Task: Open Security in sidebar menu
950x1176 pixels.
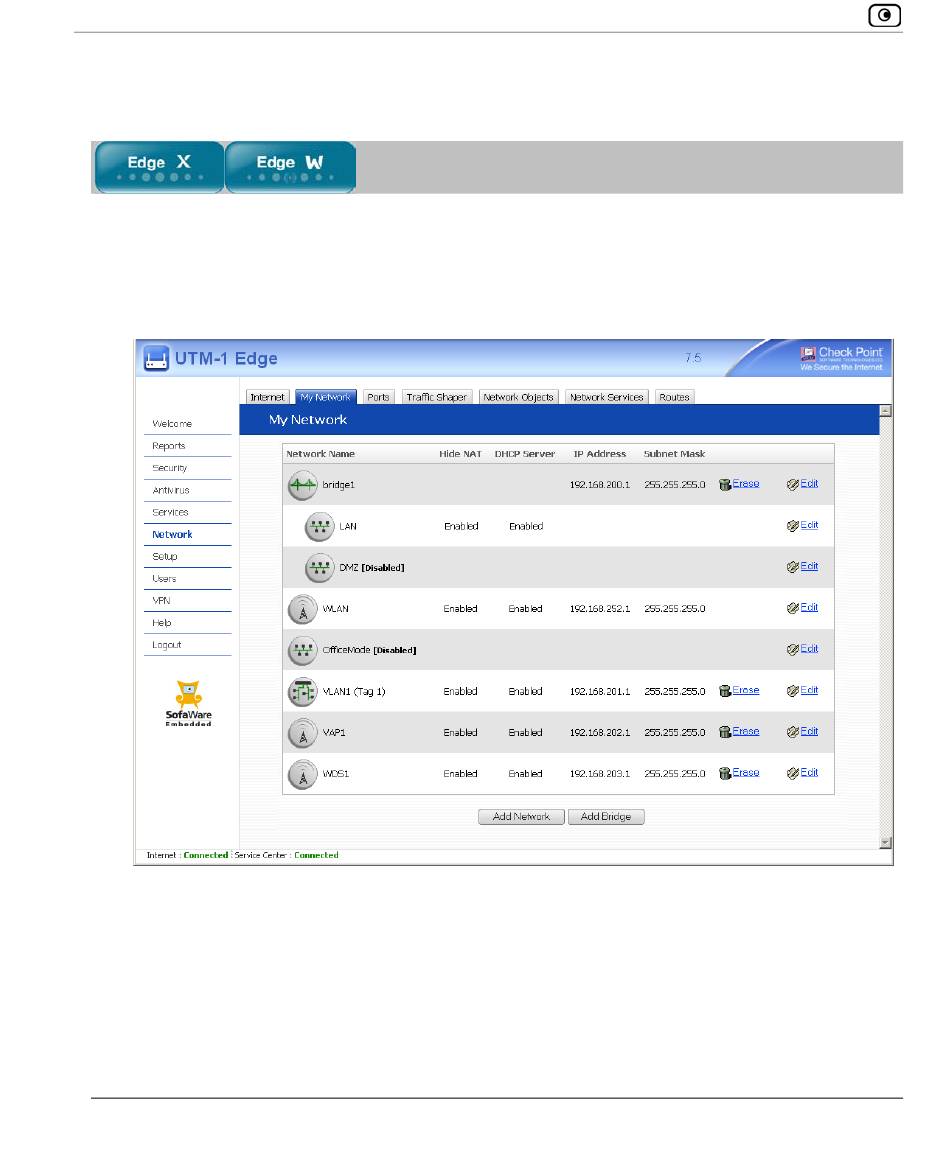Action: point(169,468)
